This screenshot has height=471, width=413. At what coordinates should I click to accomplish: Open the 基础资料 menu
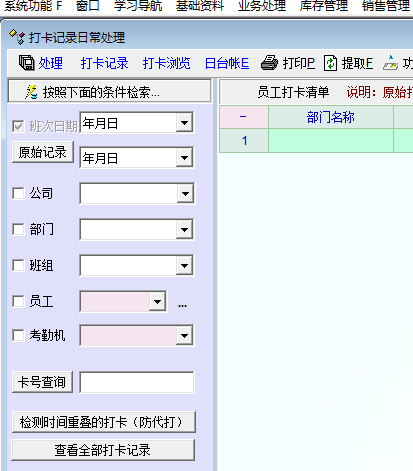pyautogui.click(x=200, y=6)
